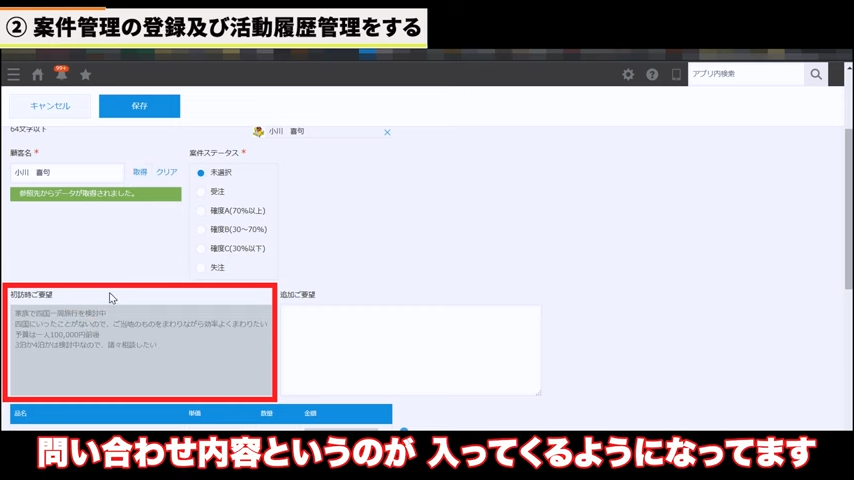
Task: Click the 初訪時ご要望 text area
Action: [x=141, y=350]
